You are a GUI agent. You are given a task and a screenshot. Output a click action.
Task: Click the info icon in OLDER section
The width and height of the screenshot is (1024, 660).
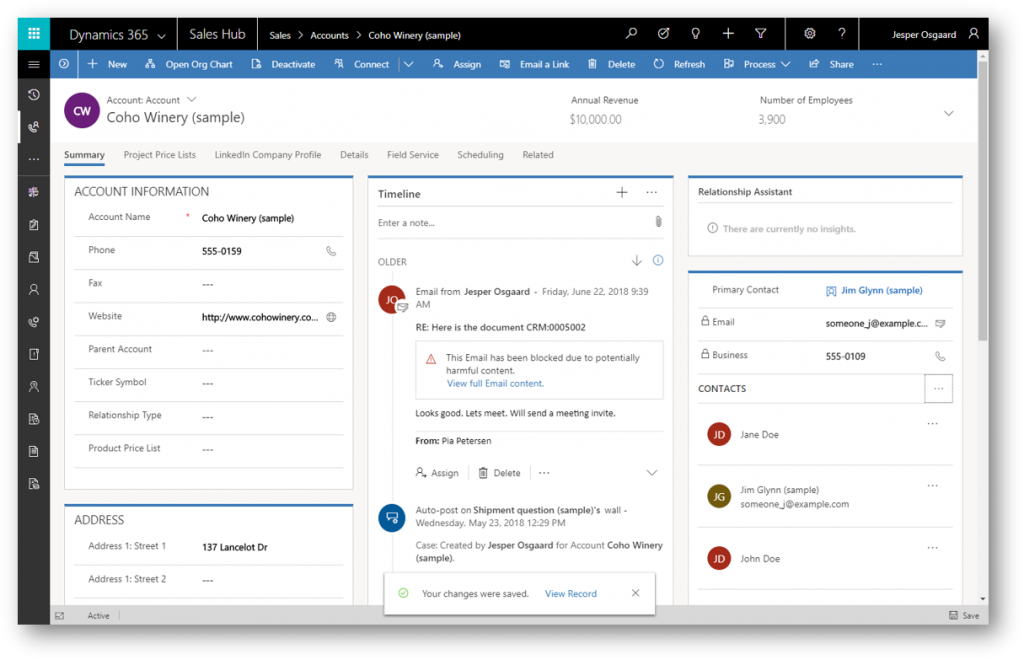click(658, 260)
